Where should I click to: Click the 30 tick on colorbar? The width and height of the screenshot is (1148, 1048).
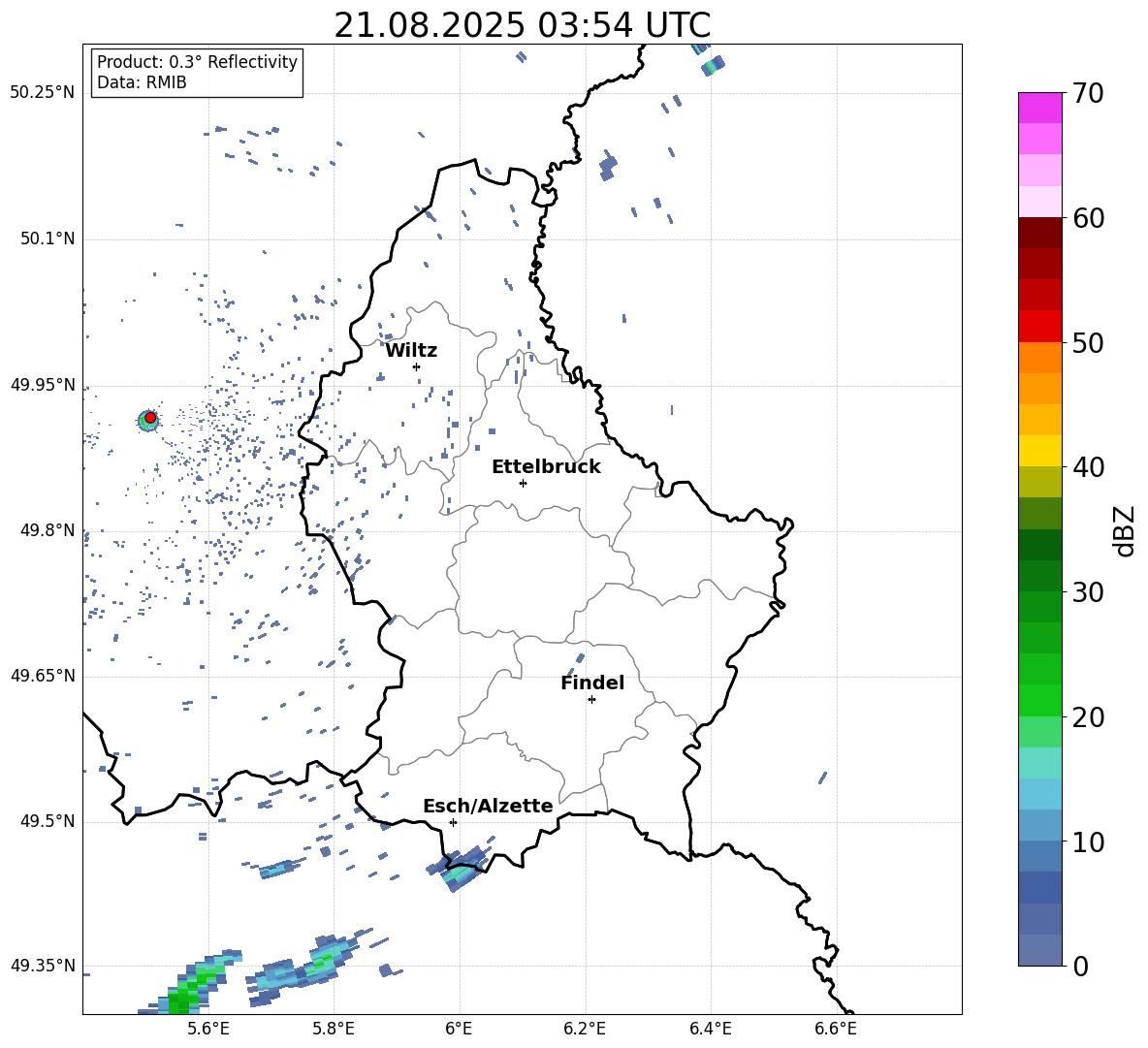coord(1088,592)
